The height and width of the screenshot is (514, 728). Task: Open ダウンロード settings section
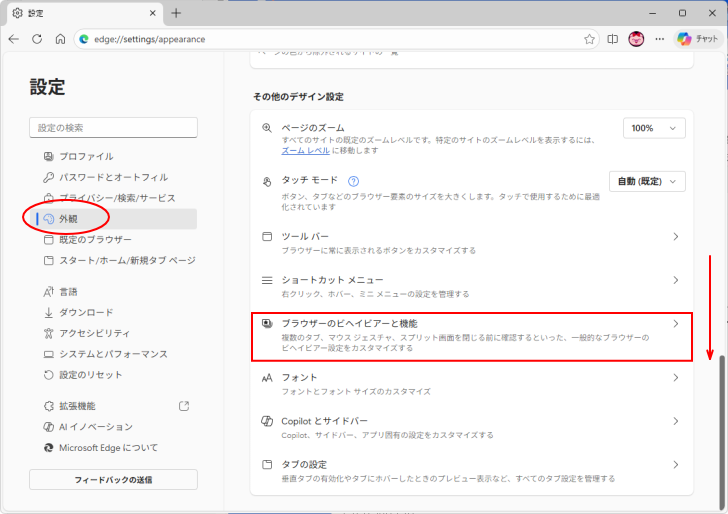[x=114, y=312]
